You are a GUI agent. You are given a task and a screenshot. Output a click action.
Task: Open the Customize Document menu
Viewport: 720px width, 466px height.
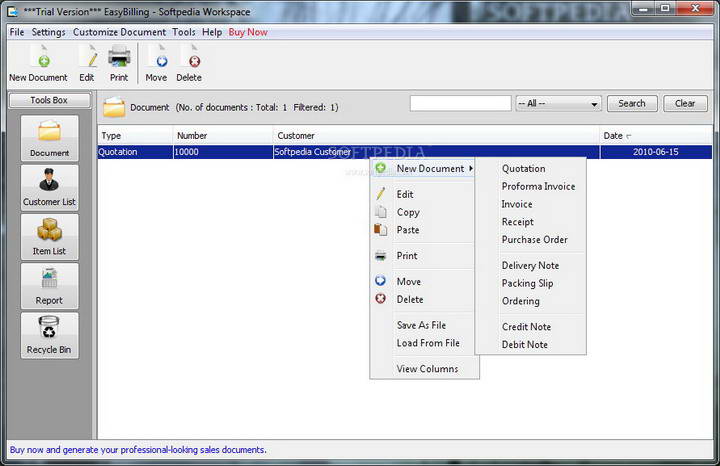119,32
